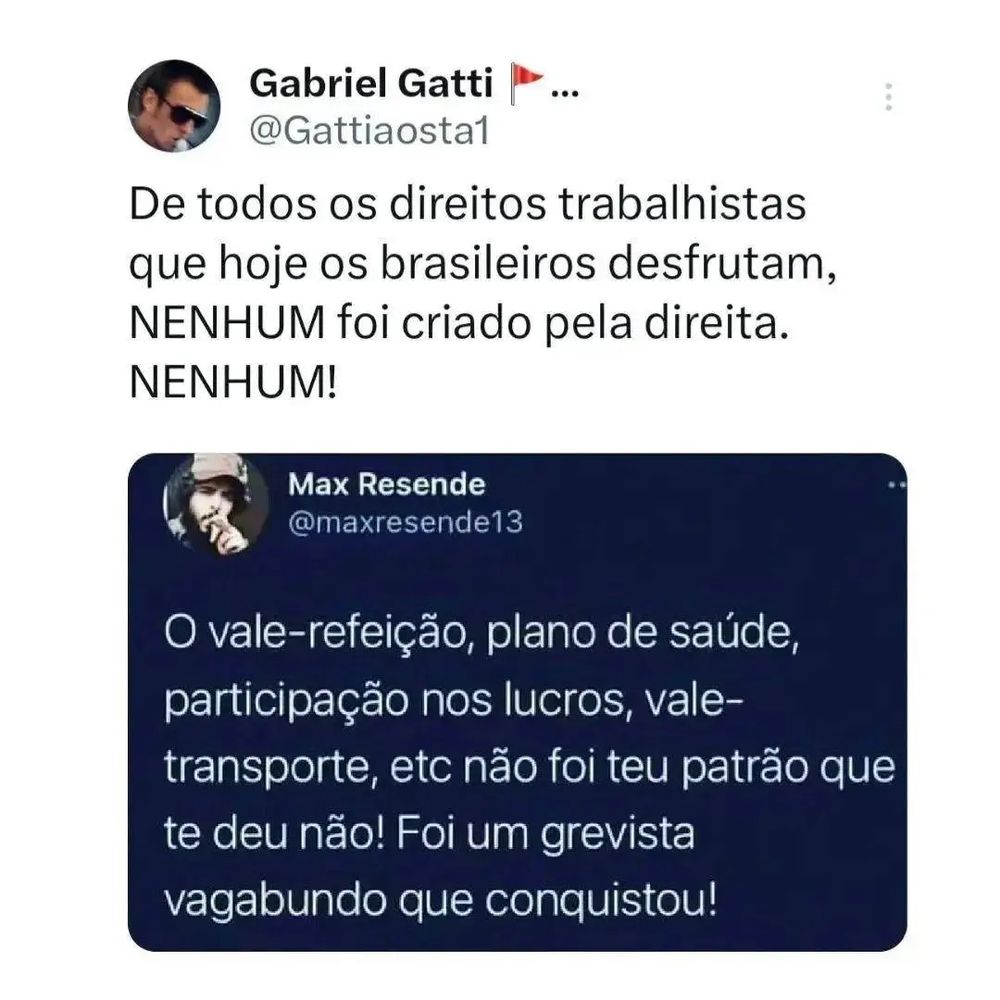Click the line 'que hoje os brasileiros desfrutam'

coord(483,264)
